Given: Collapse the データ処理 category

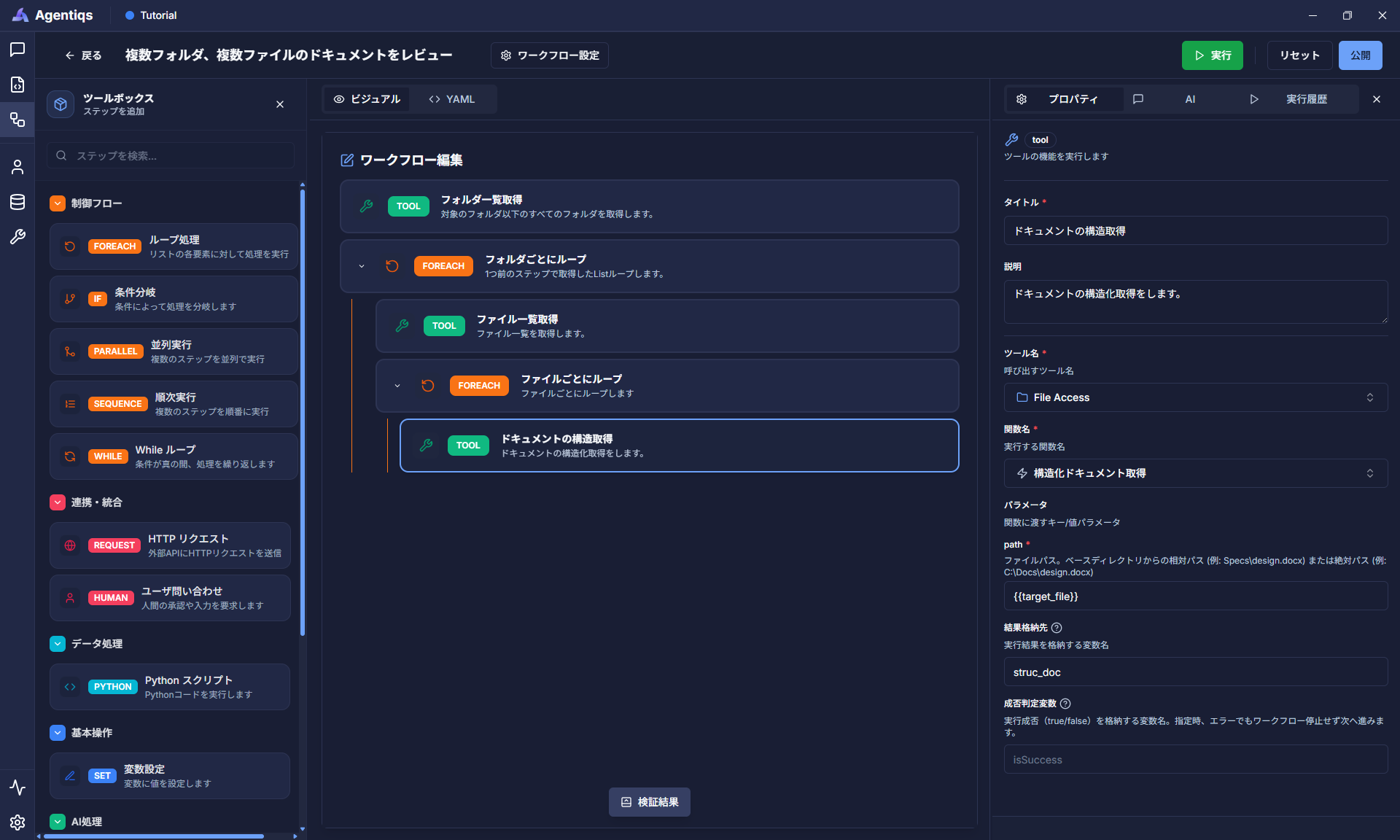Looking at the screenshot, I should 58,644.
